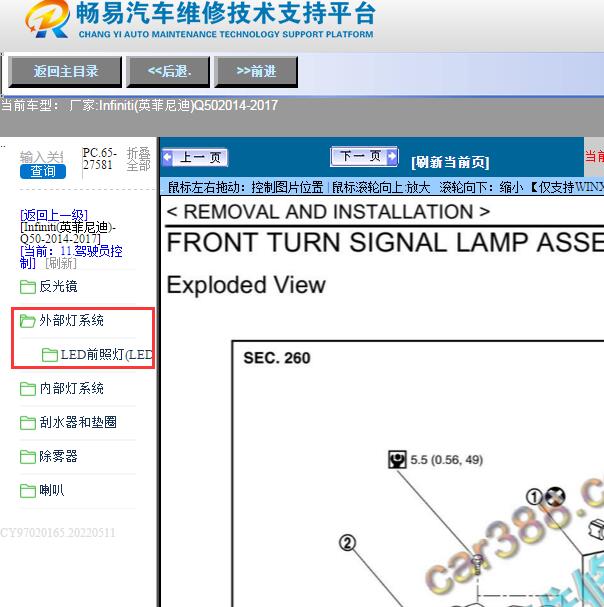Click the FRONT TURN SIGNAL LAMP title
The image size is (604, 607).
[x=385, y=243]
